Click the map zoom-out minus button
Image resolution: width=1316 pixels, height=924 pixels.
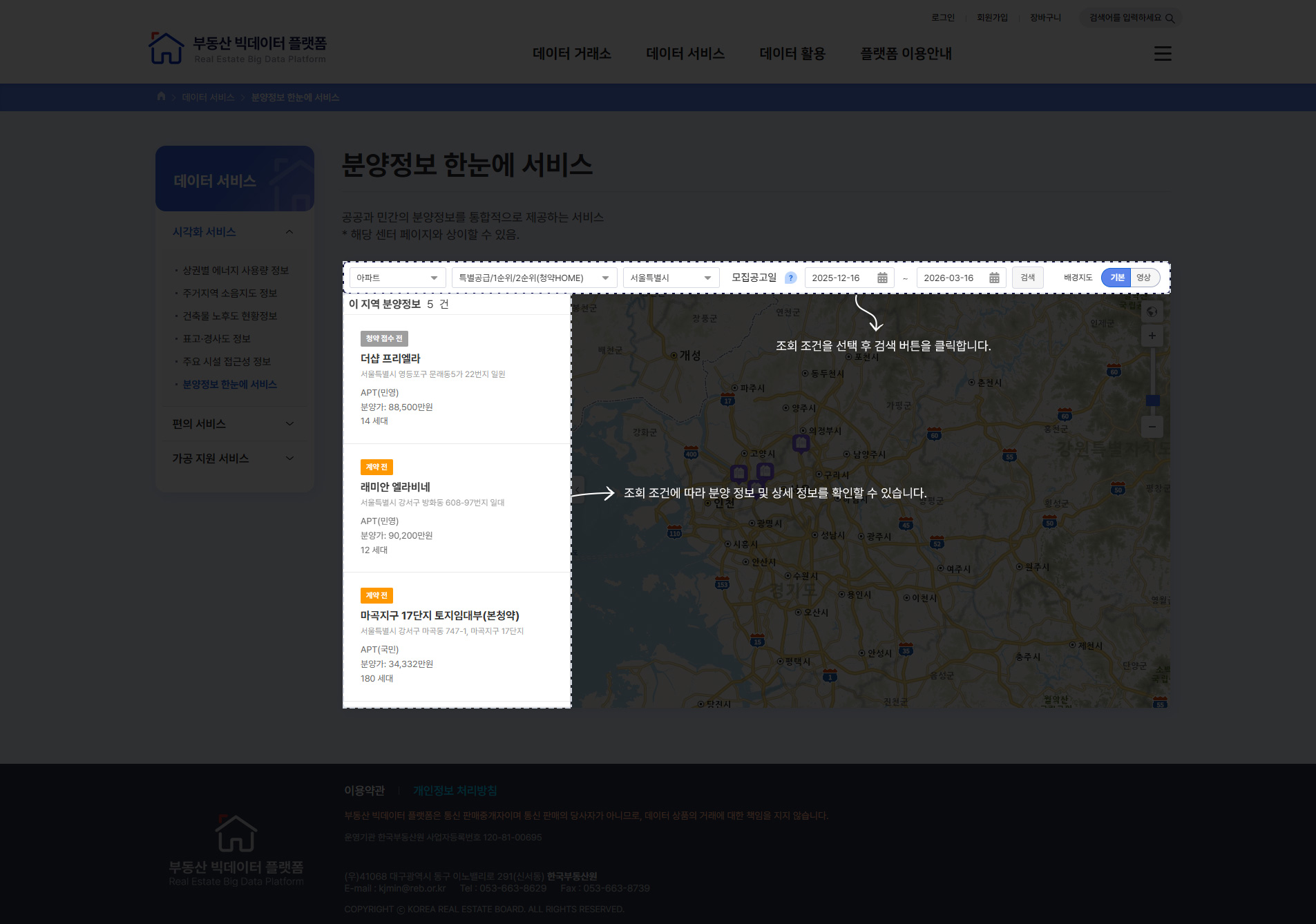pos(1152,427)
